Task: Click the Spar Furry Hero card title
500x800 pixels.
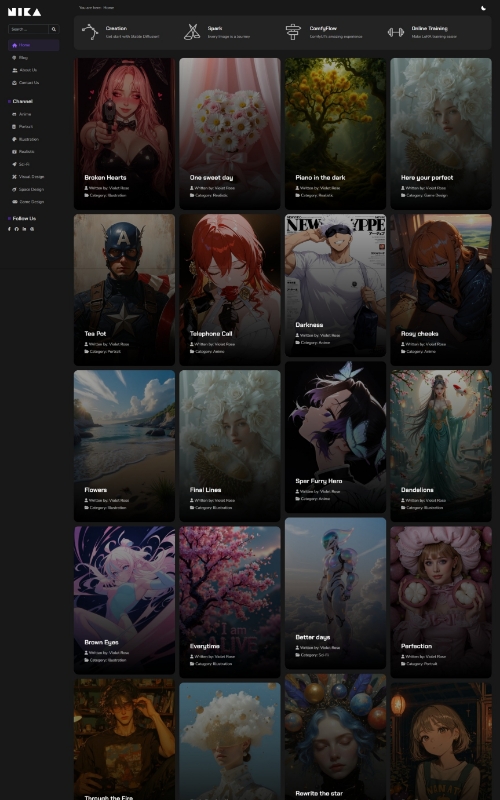Action: click(319, 481)
